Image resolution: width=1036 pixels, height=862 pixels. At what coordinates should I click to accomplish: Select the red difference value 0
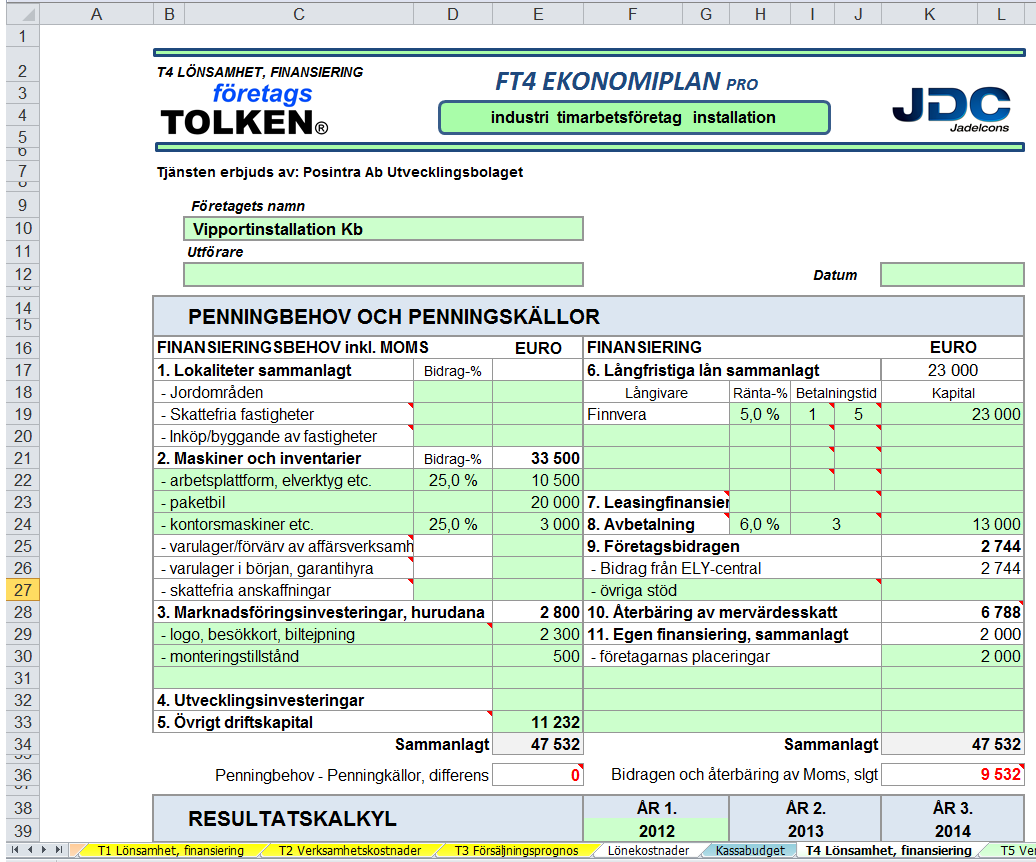click(538, 775)
